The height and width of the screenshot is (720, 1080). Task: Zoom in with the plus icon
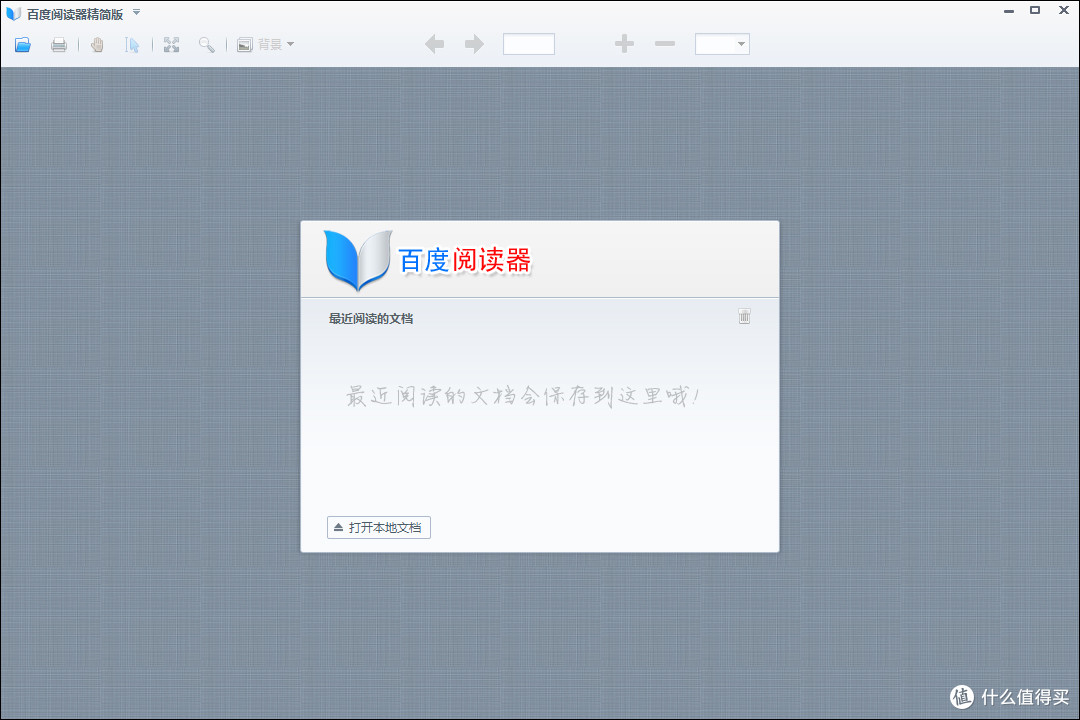(624, 44)
